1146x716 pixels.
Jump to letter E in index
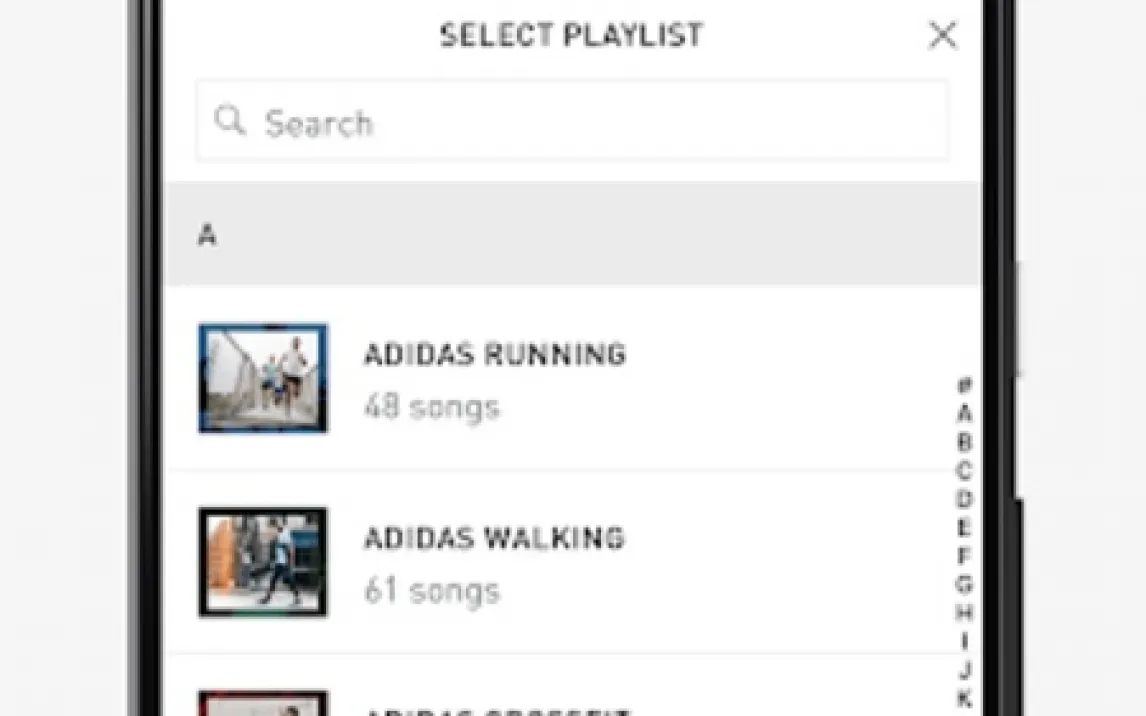pos(965,527)
